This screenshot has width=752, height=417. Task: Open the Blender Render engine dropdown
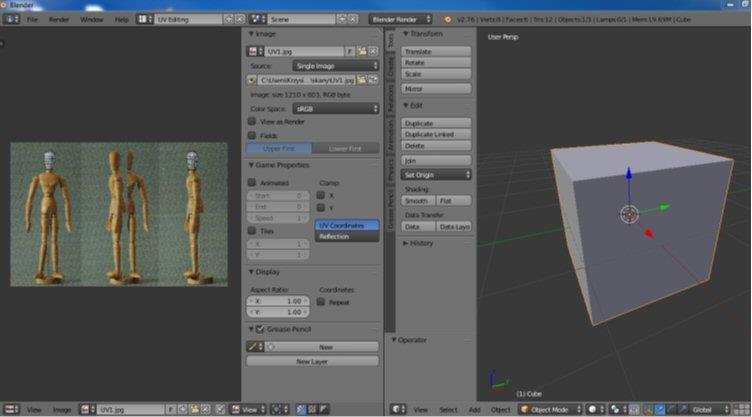click(x=400, y=19)
